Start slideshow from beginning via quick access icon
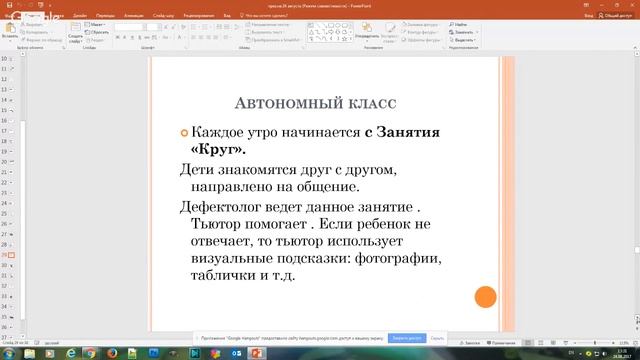This screenshot has height=360, width=640. coord(40,5)
